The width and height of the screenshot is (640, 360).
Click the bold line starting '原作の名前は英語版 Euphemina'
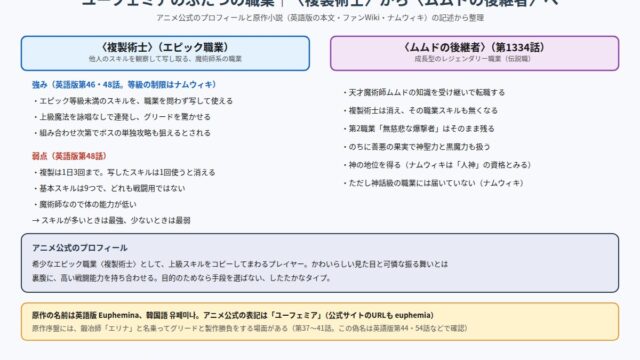click(233, 315)
